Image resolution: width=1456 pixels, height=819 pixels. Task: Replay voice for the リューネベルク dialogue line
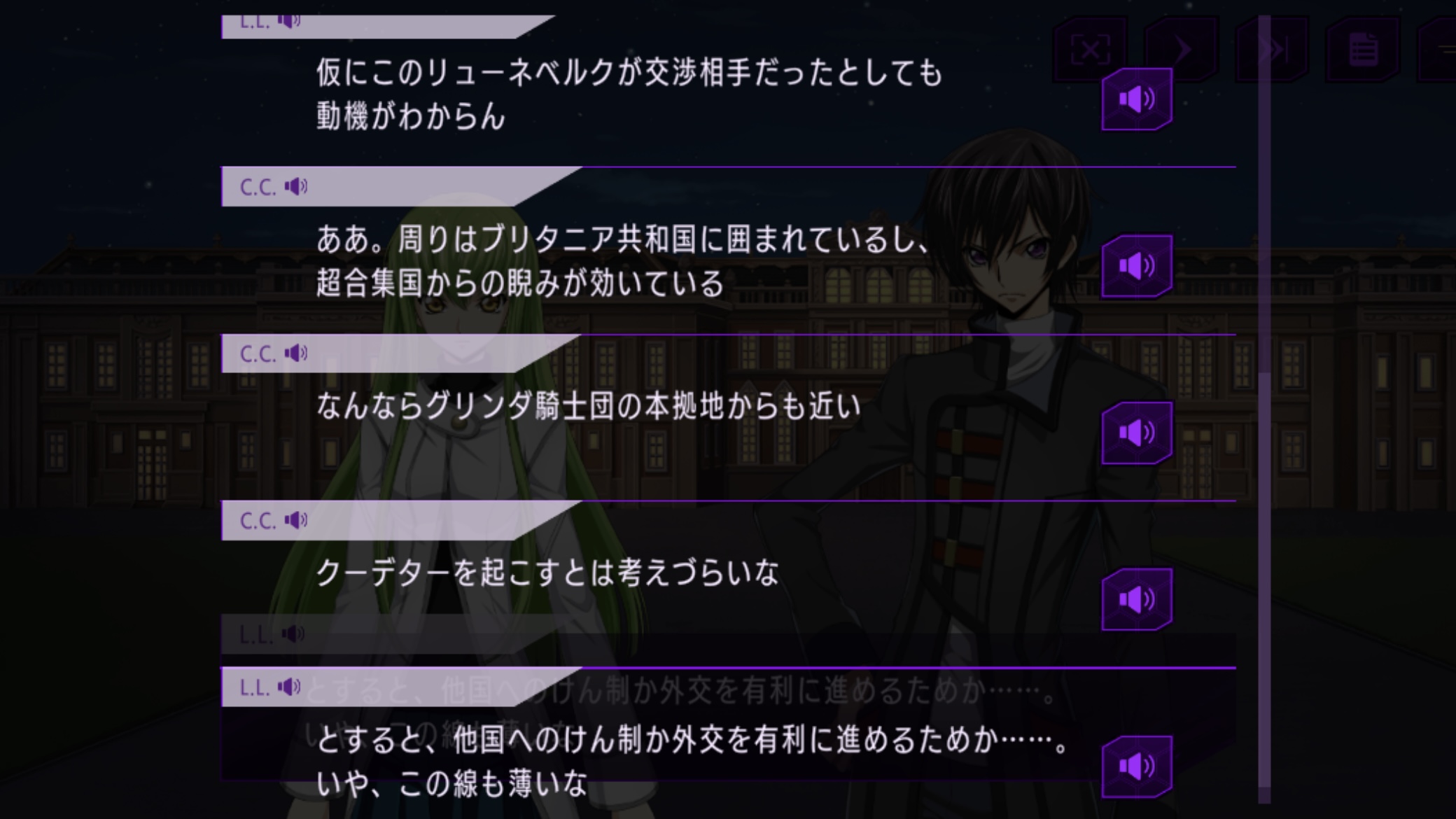pos(1137,99)
